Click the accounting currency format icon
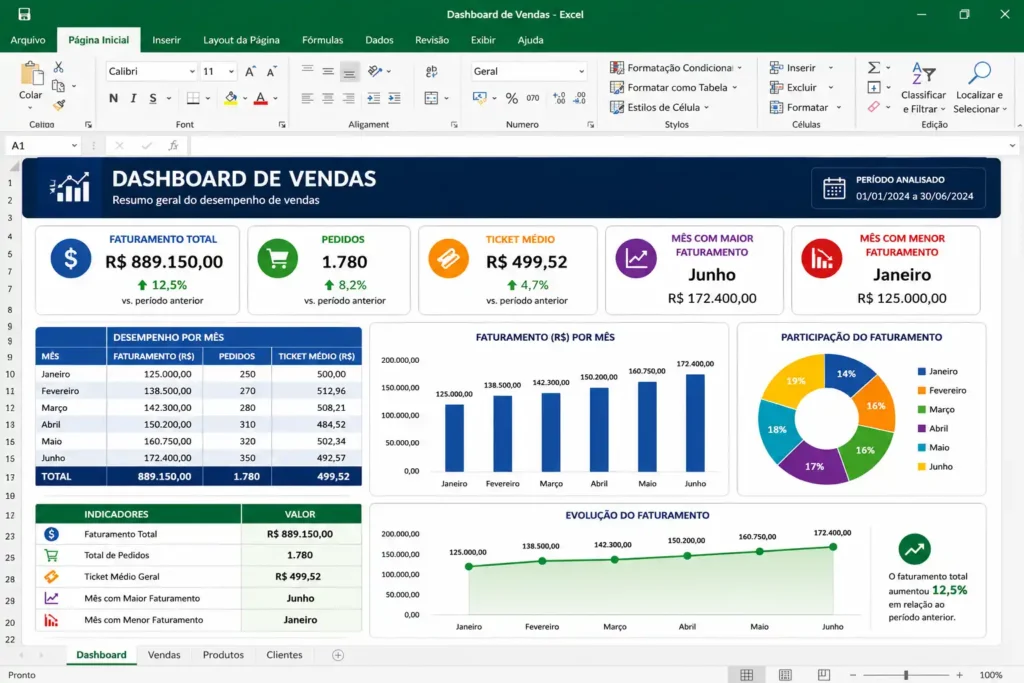Screen dimensions: 1024x683 (480, 98)
